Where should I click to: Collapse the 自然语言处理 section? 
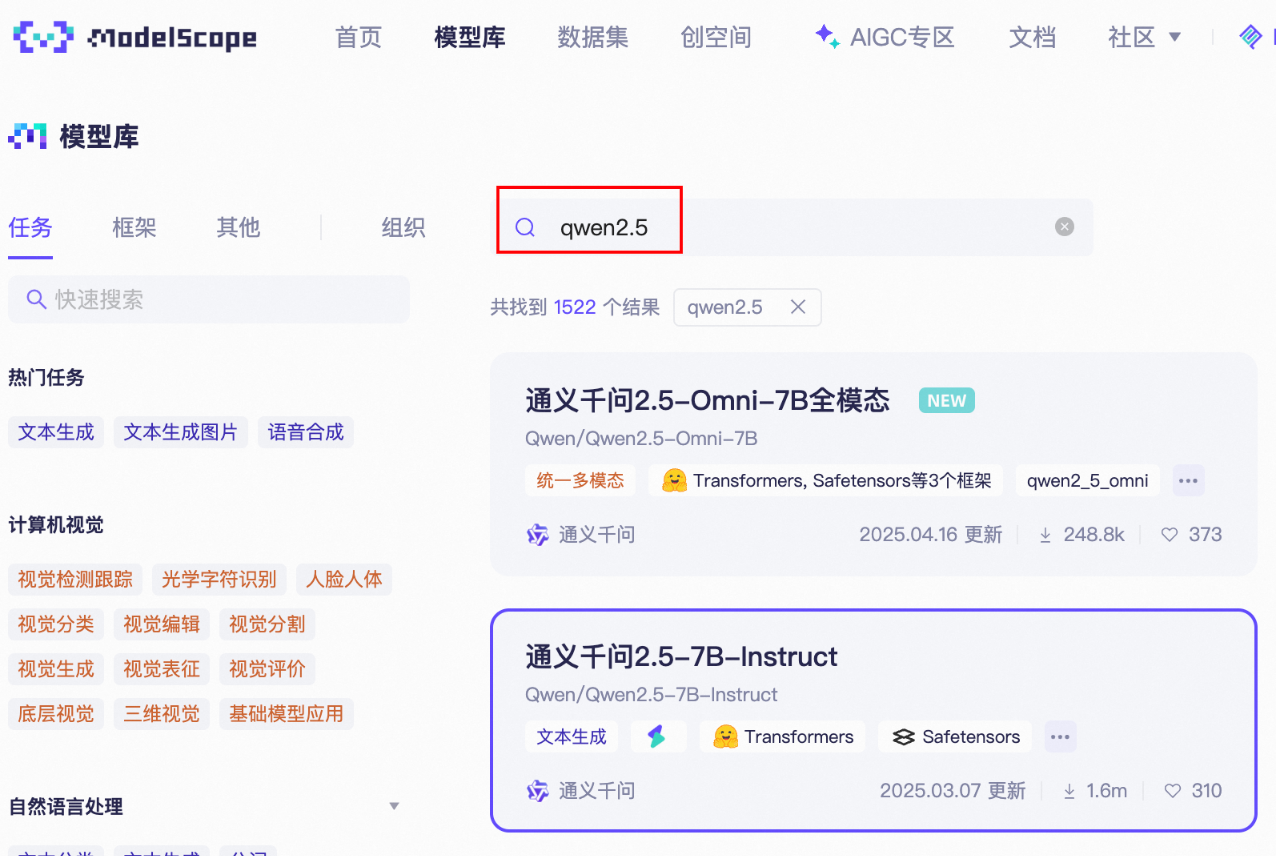[394, 806]
